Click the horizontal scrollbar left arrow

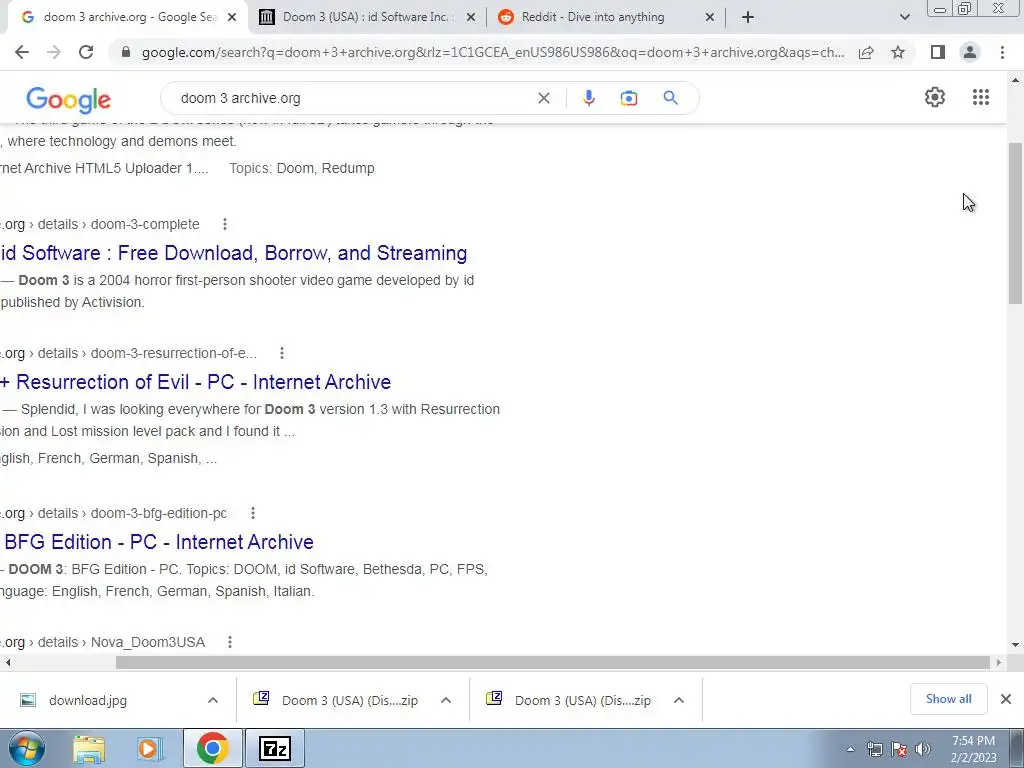click(7, 662)
